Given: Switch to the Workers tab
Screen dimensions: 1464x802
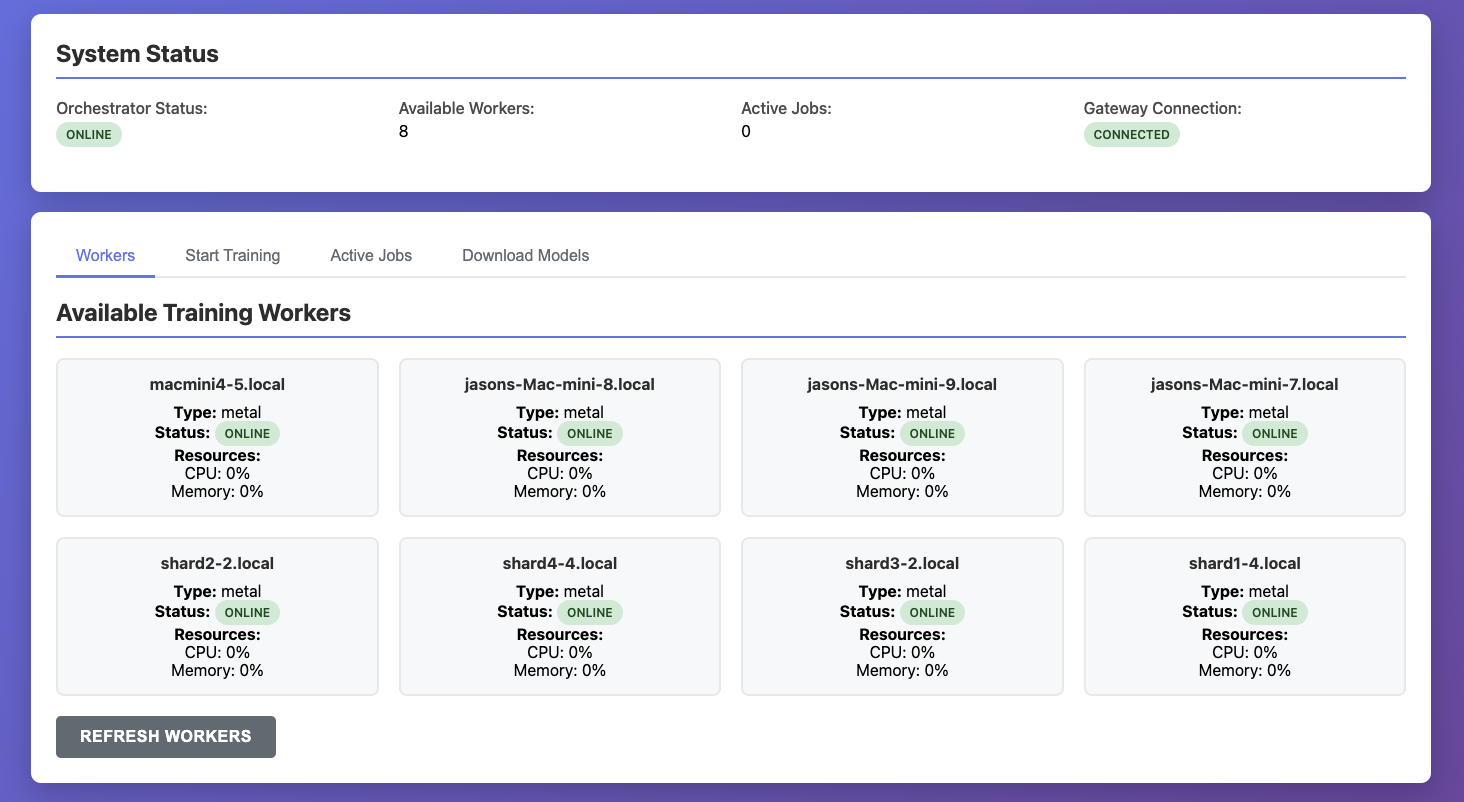Looking at the screenshot, I should click(104, 255).
